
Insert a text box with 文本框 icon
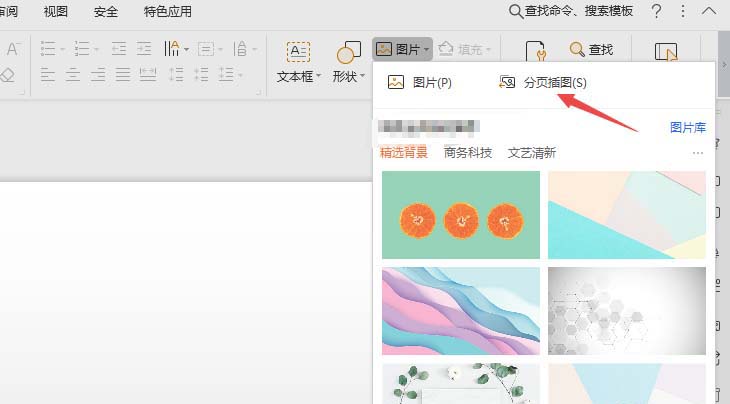click(x=298, y=52)
